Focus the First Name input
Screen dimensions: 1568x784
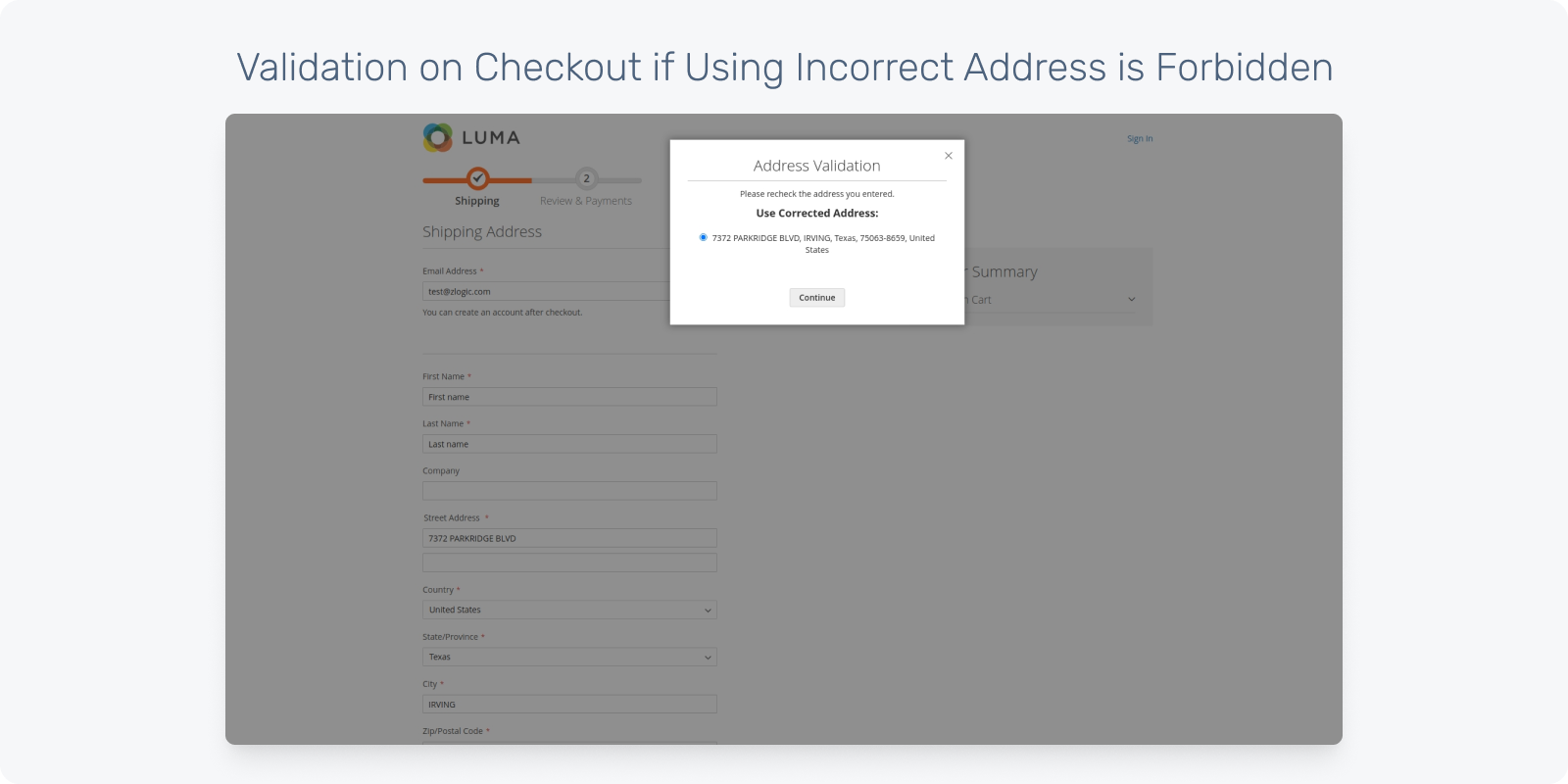tap(569, 397)
